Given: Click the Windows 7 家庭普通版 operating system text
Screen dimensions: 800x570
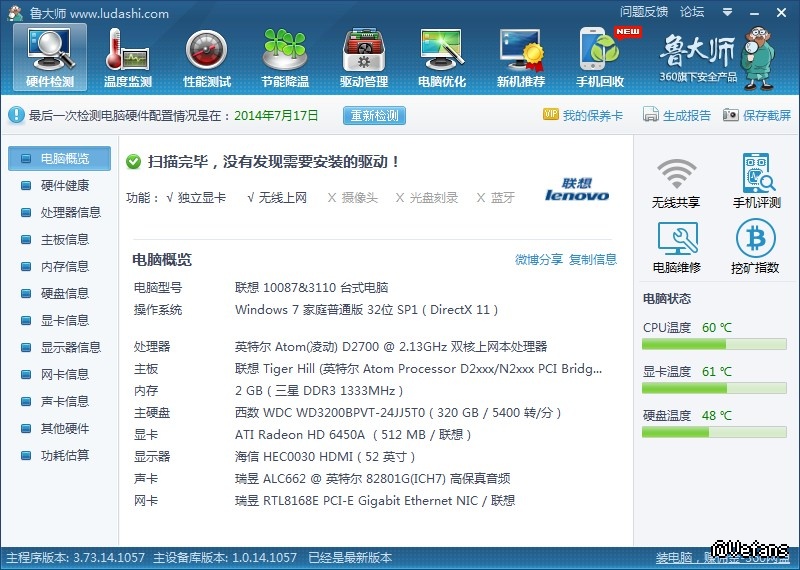Looking at the screenshot, I should tap(366, 310).
